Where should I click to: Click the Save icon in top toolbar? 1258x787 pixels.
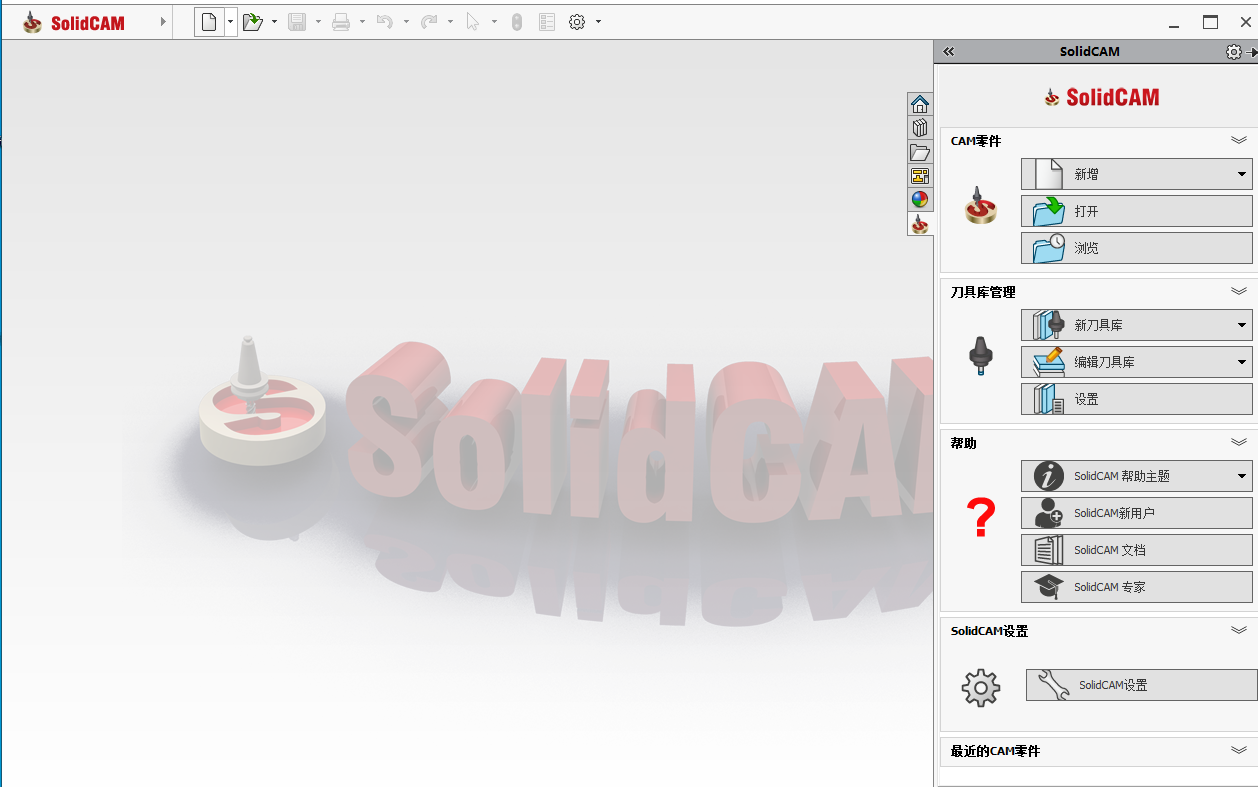[297, 22]
